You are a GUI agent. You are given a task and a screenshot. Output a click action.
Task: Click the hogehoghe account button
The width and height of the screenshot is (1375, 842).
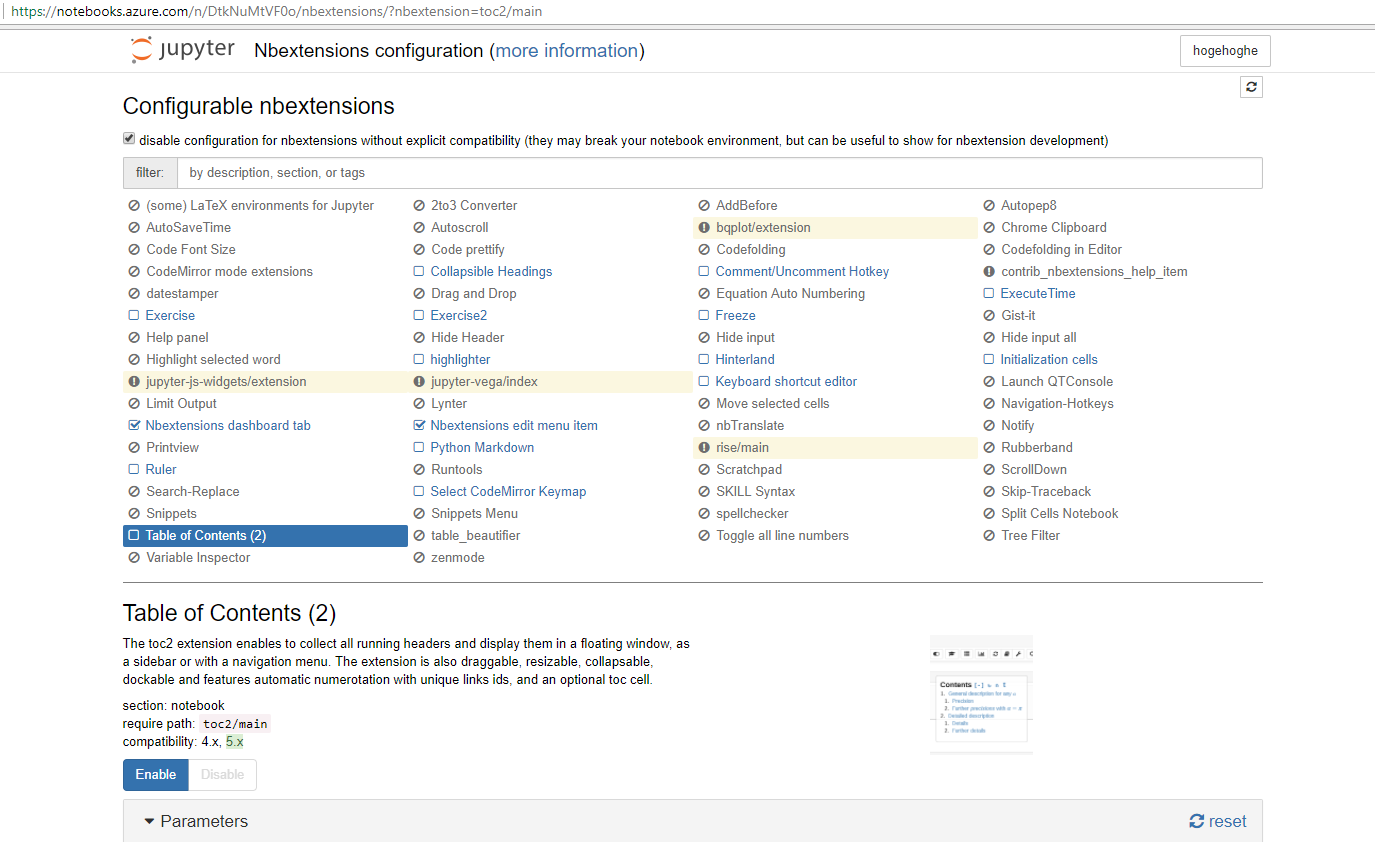(x=1225, y=50)
